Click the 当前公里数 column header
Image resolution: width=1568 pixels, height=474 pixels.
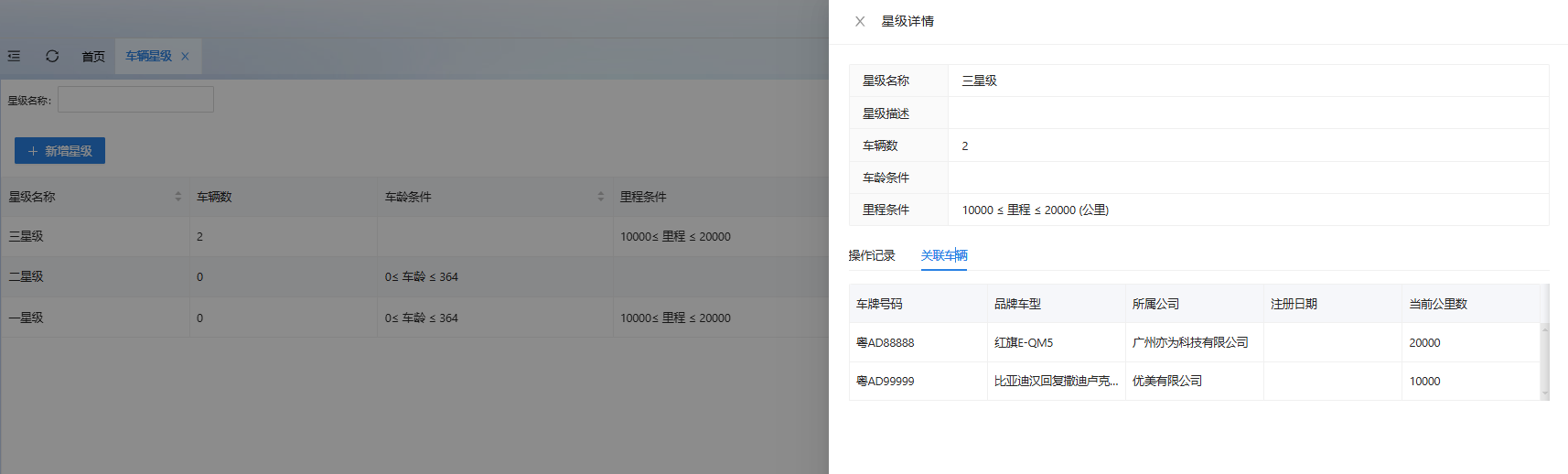click(x=1437, y=304)
